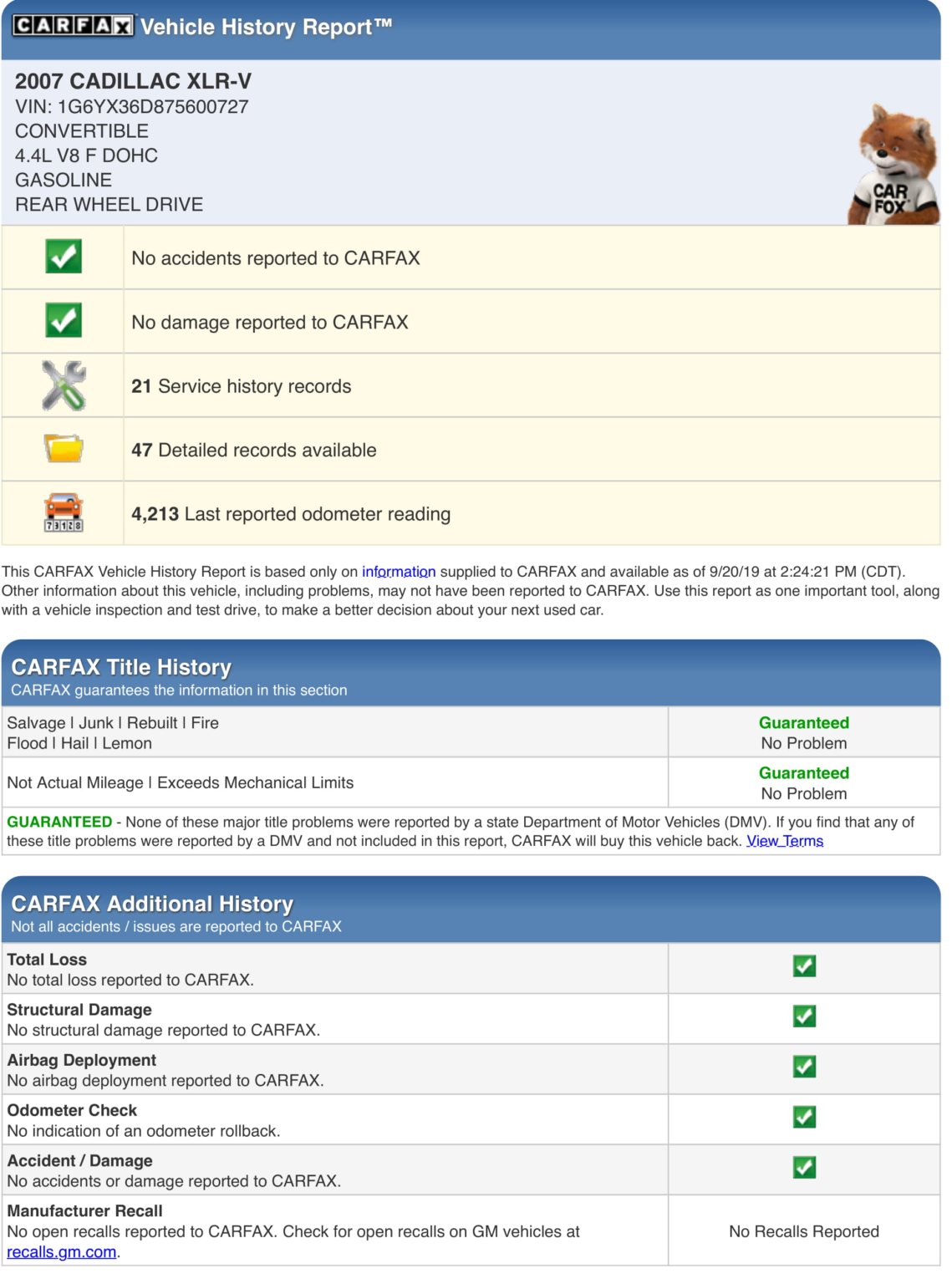Image resolution: width=952 pixels, height=1284 pixels.
Task: Click the 'CARFAX Title History' section heading
Action: pos(121,667)
